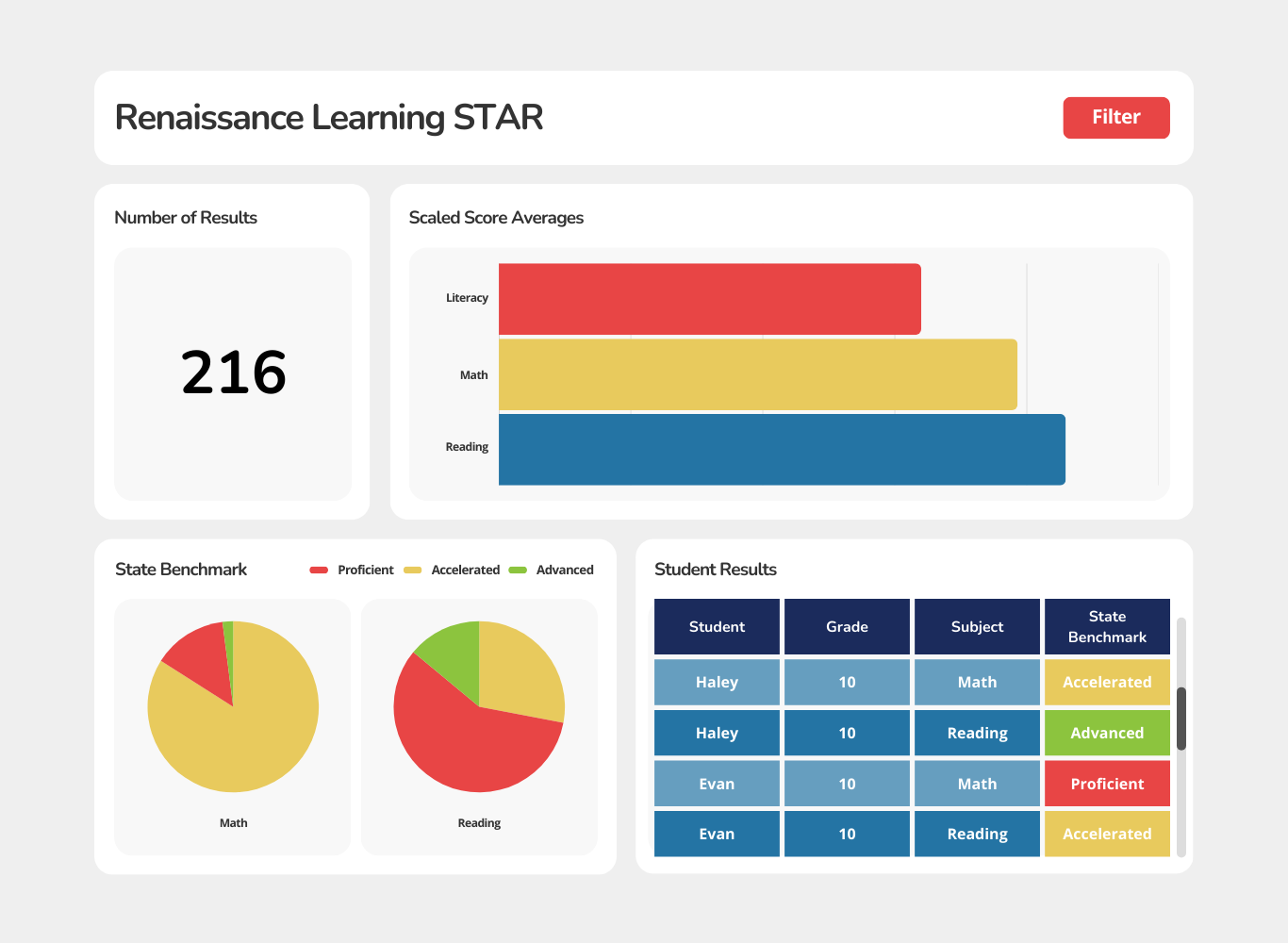
Task: Toggle Proficient legend swatch
Action: point(319,570)
